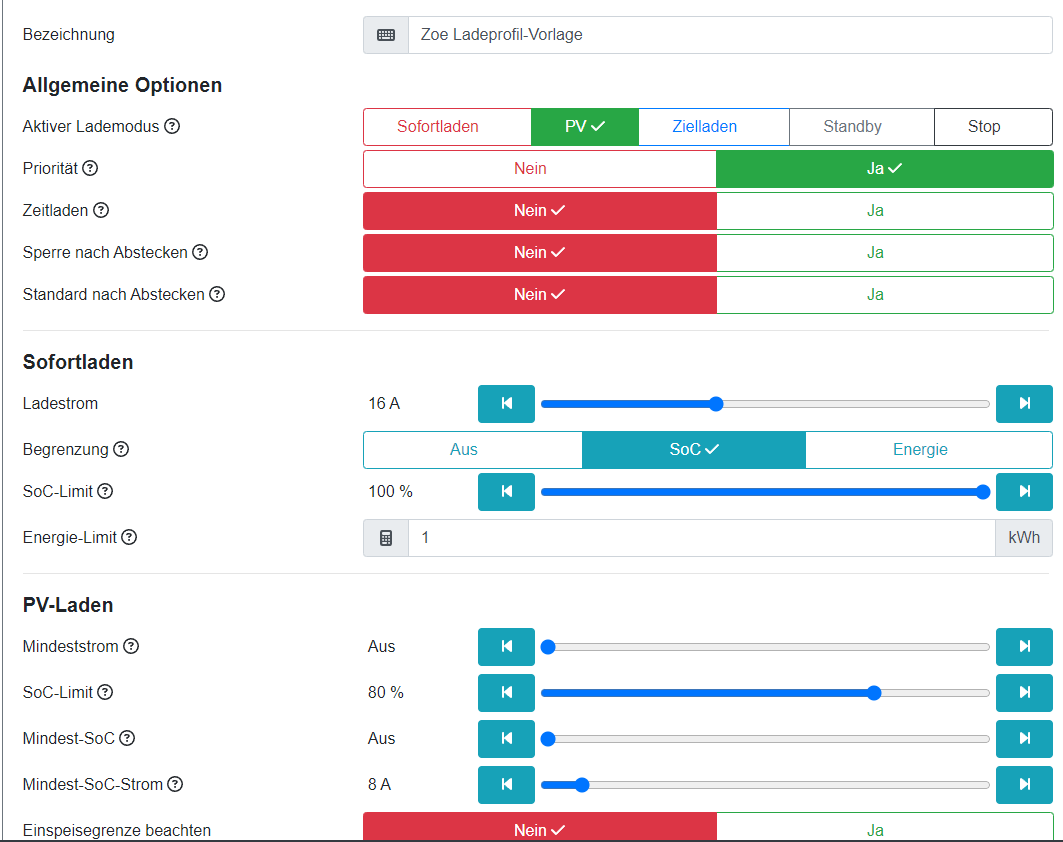Click the Sofortladen SoC-Limit slider handle
Viewport: 1063px width, 842px height.
[x=982, y=492]
